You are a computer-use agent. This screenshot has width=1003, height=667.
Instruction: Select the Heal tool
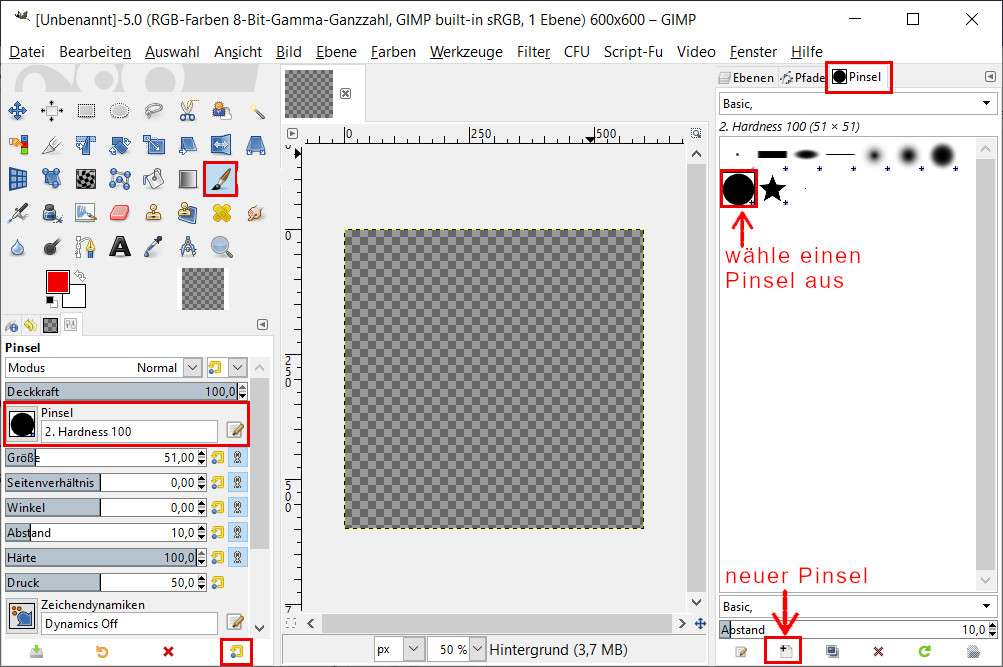(x=221, y=212)
